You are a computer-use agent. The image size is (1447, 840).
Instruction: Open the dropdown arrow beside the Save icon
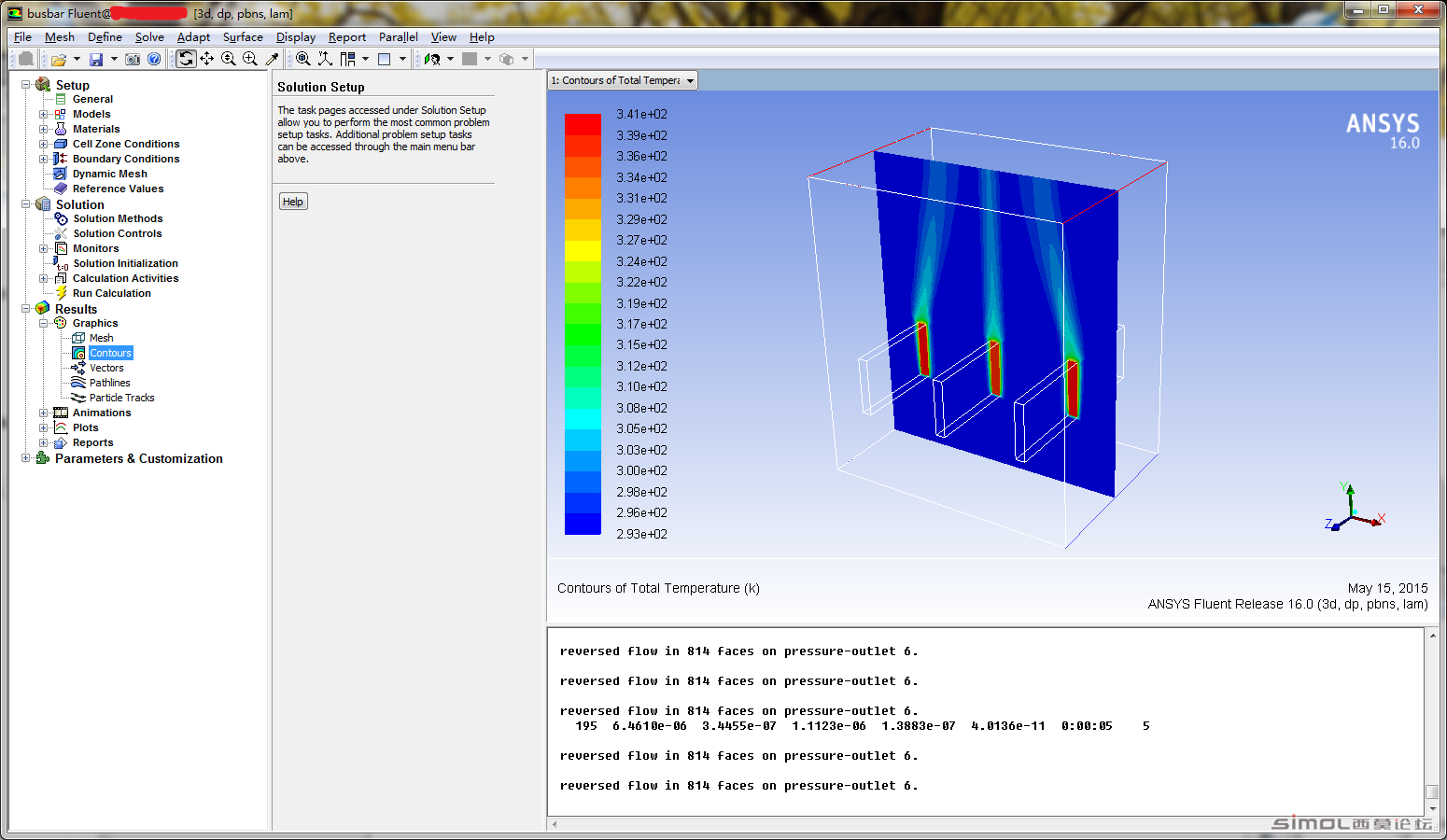(x=114, y=59)
